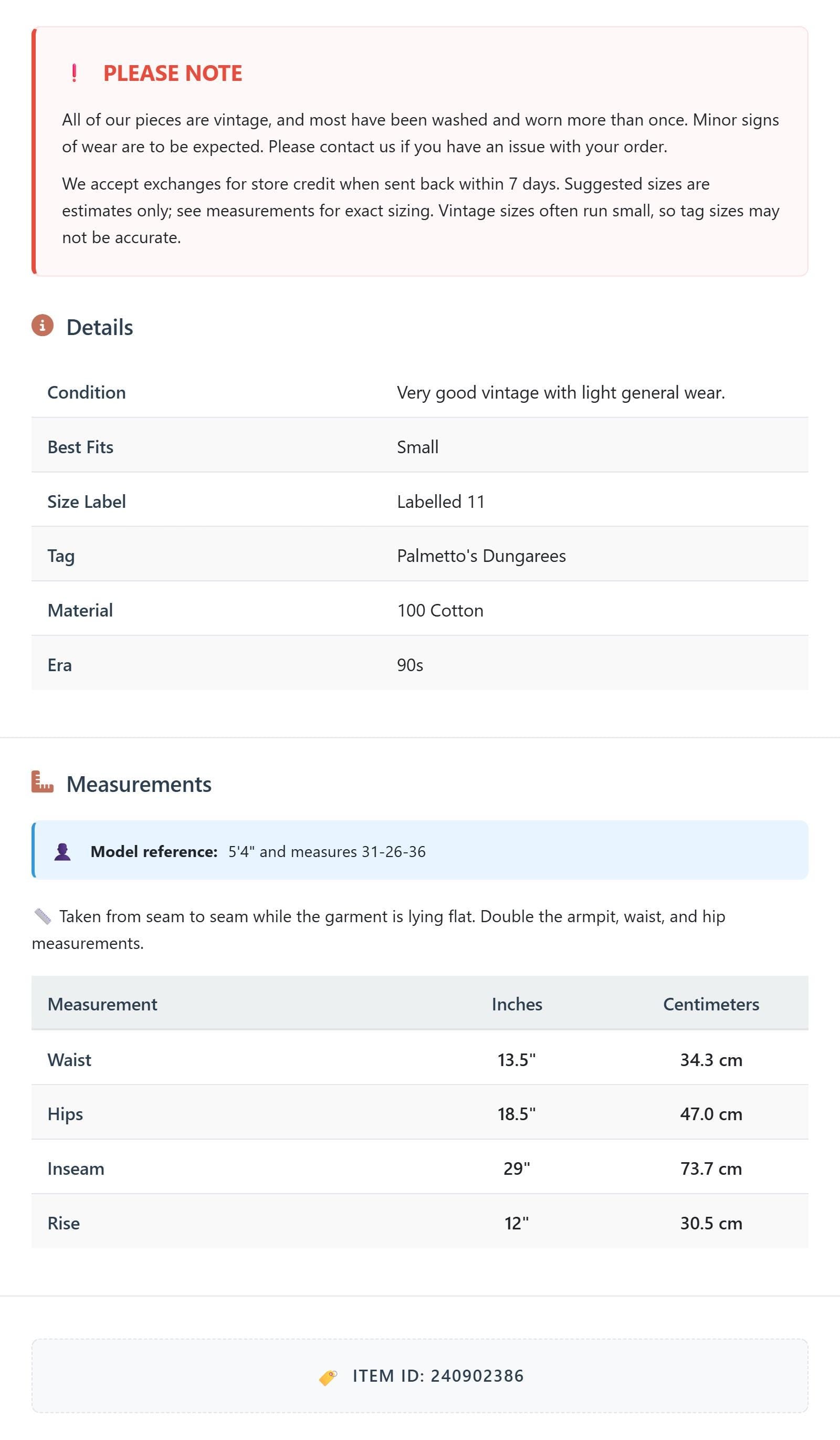The image size is (840, 1440).
Task: Click the Model reference text 5'4"
Action: (x=240, y=851)
